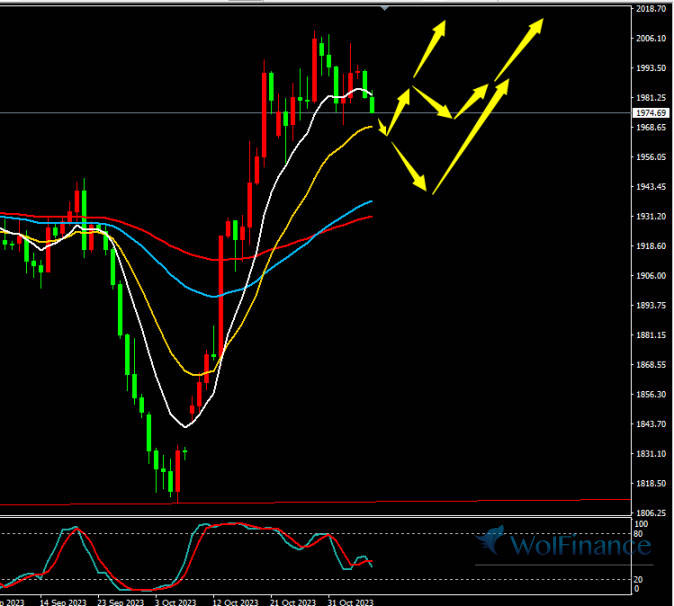Screen dimensions: 674x606
Task: Select the gray current price horizontal line
Action: pos(316,113)
